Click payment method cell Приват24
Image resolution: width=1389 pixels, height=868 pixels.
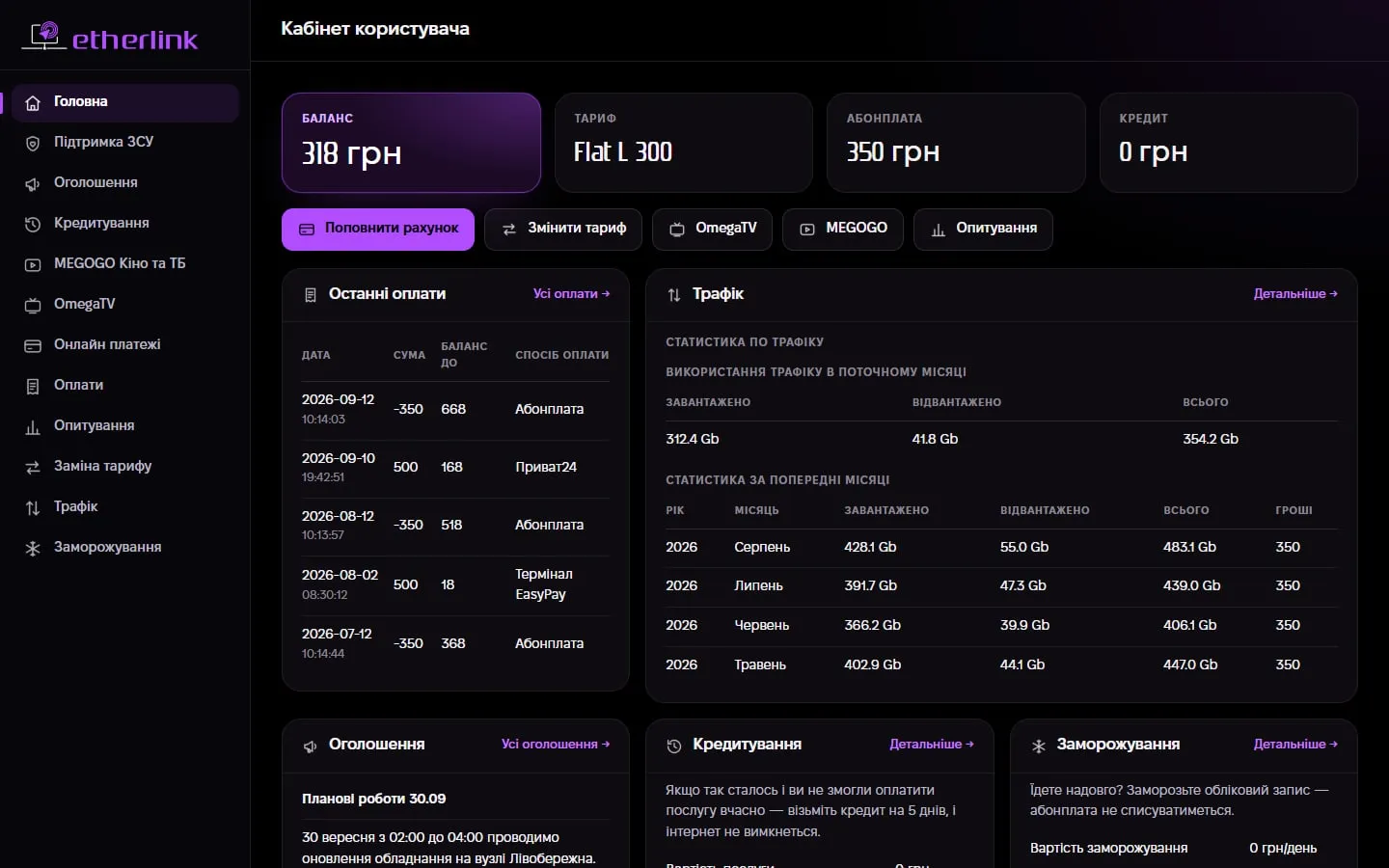point(546,468)
